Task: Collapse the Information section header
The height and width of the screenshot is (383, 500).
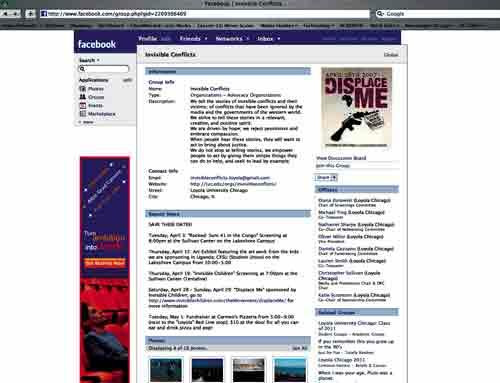Action: [228, 71]
